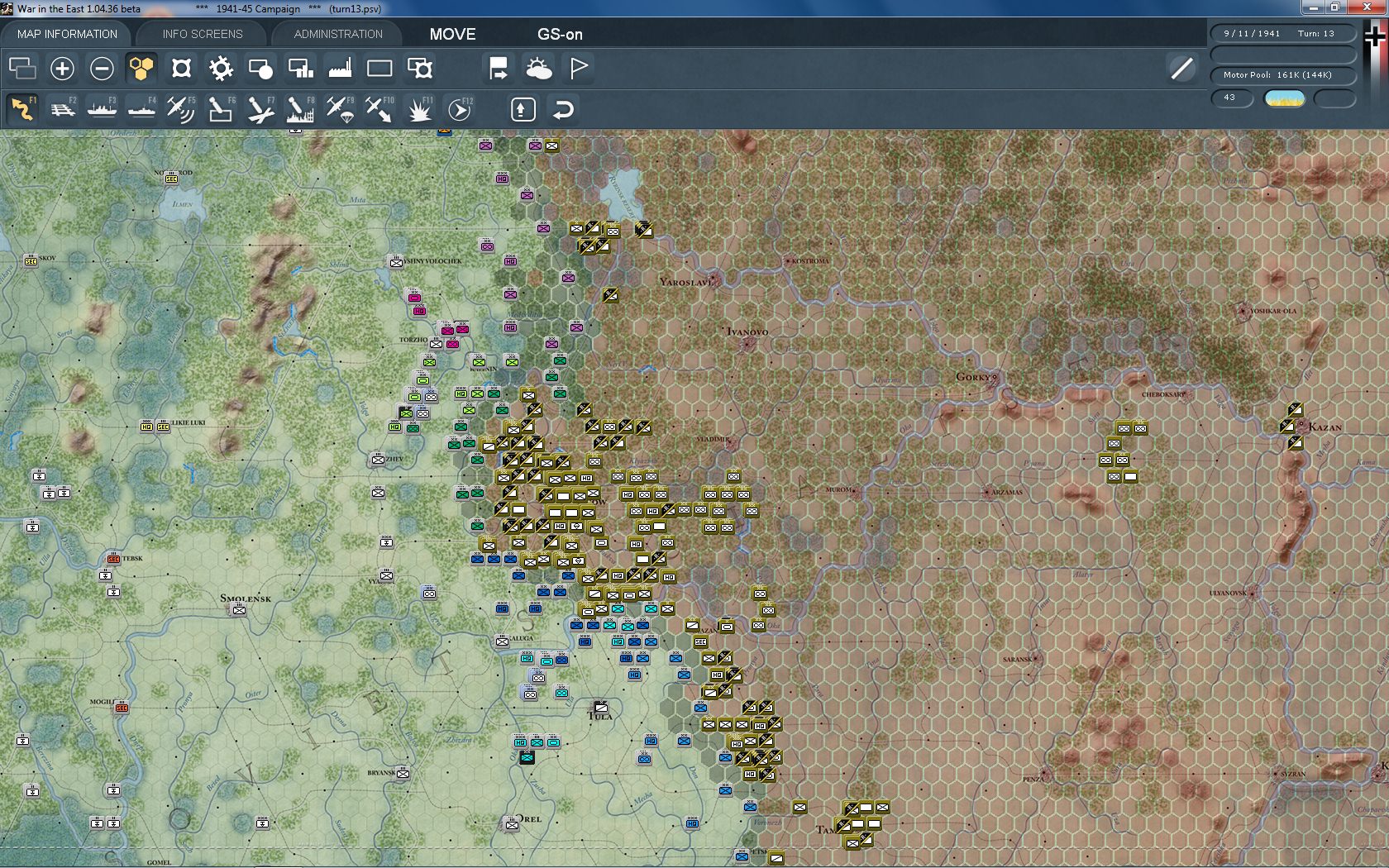Image resolution: width=1389 pixels, height=868 pixels.
Task: Click the rectangle-with-bars toolbar icon
Action: 300,68
